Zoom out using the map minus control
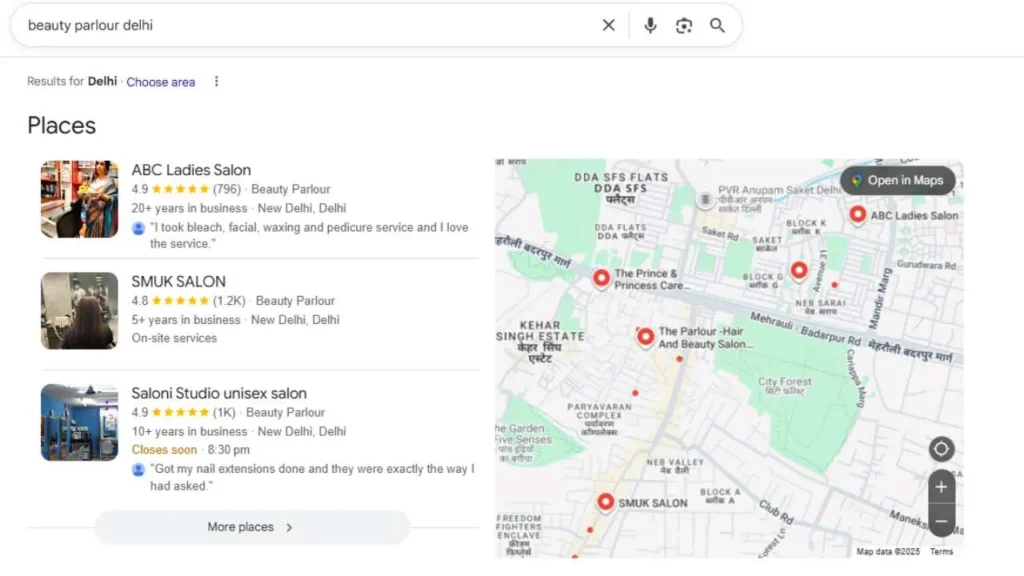The height and width of the screenshot is (576, 1024). (941, 520)
